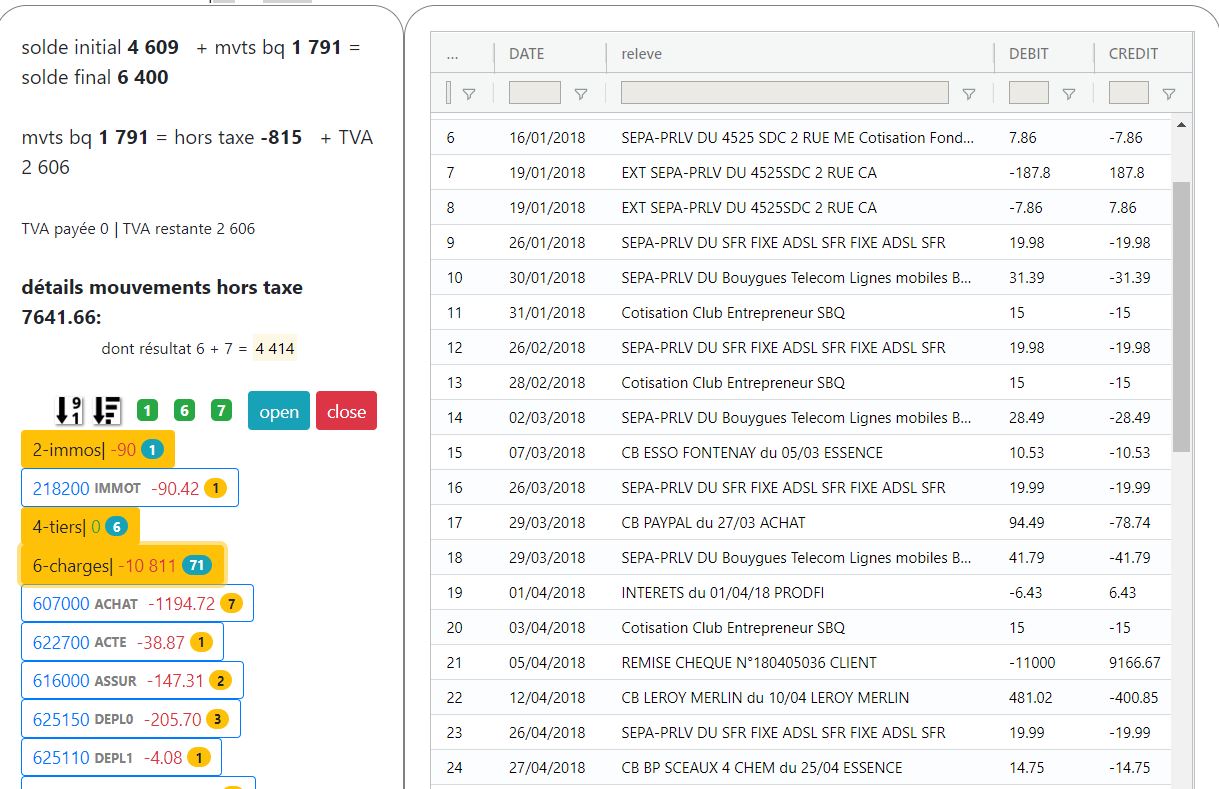Viewport: 1219px width, 789px height.
Task: Select row 22 CB LEROY MERLIN
Action: [801, 697]
